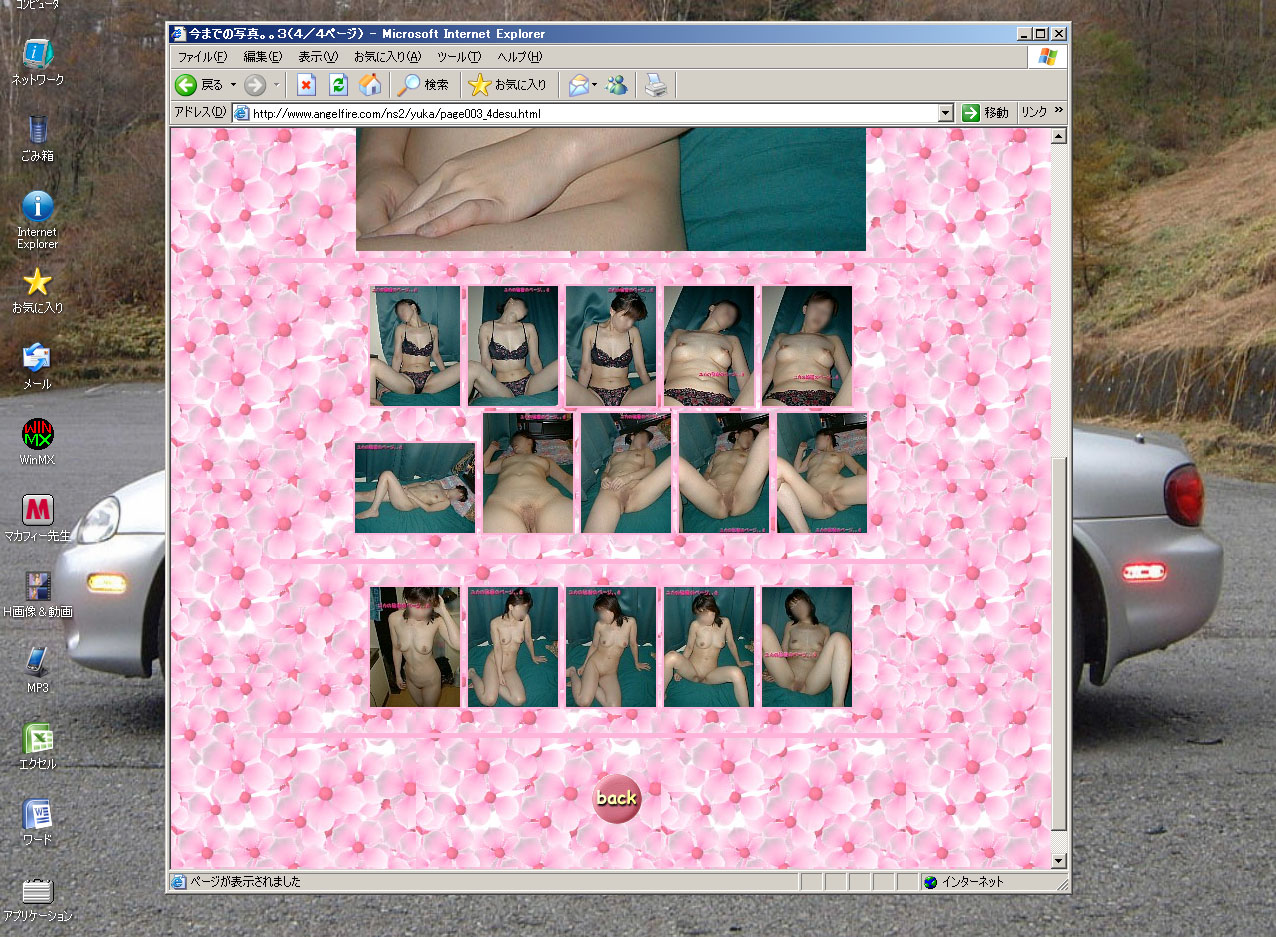This screenshot has height=937, width=1276.
Task: Open the address bar URL dropdown
Action: pyautogui.click(x=945, y=113)
